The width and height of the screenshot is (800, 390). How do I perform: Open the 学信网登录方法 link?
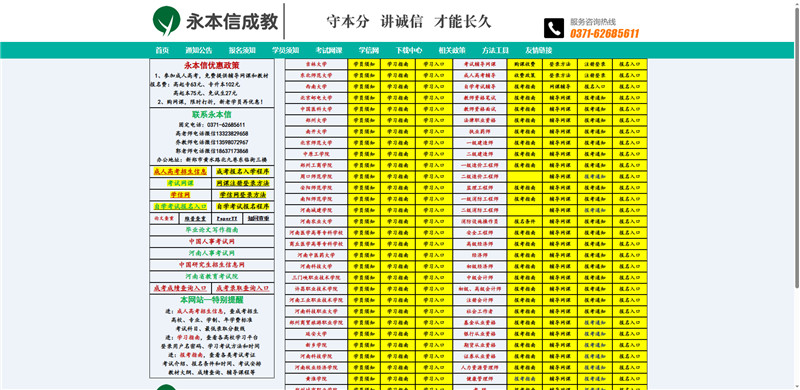(x=243, y=195)
